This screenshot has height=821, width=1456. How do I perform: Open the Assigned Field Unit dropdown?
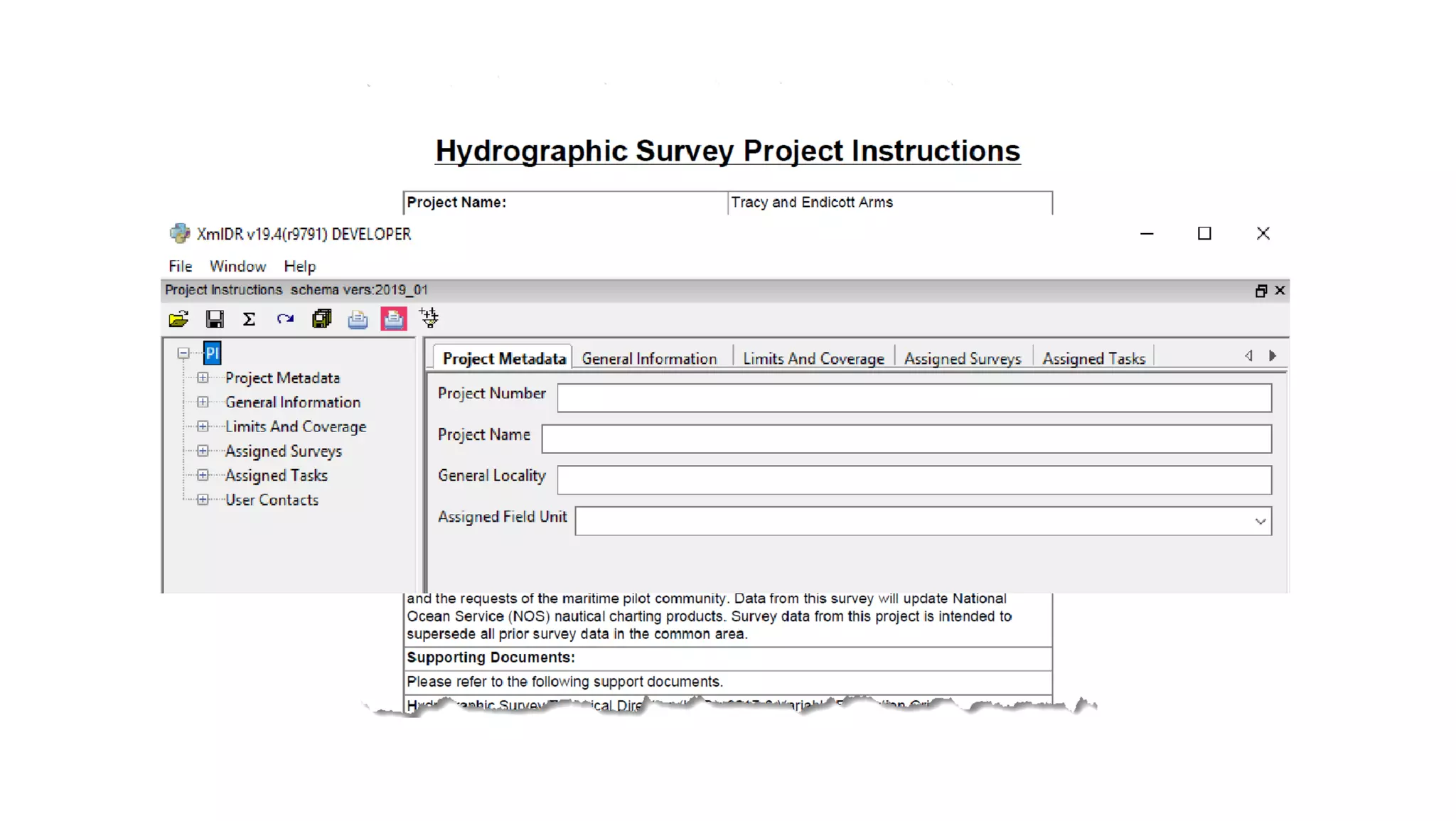tap(1260, 521)
